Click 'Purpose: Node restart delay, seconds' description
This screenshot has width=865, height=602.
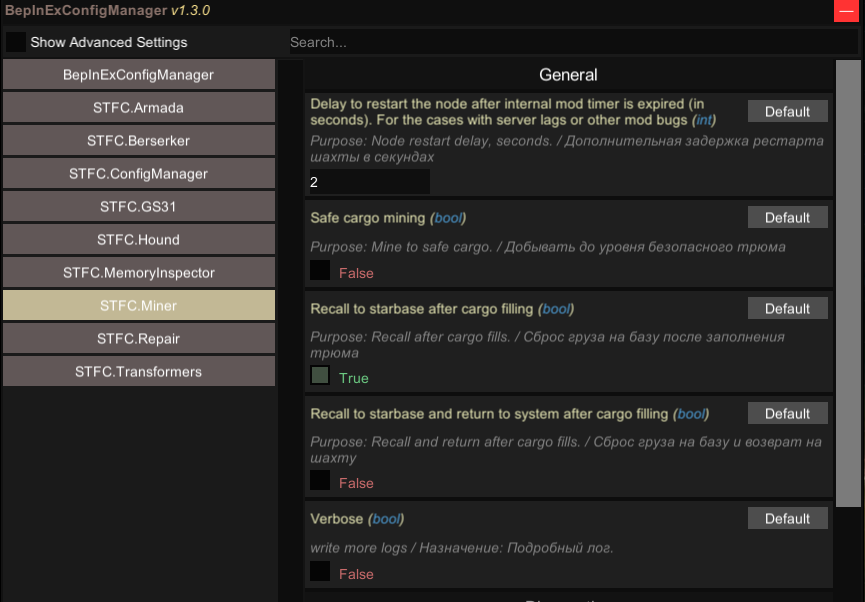[x=567, y=149]
